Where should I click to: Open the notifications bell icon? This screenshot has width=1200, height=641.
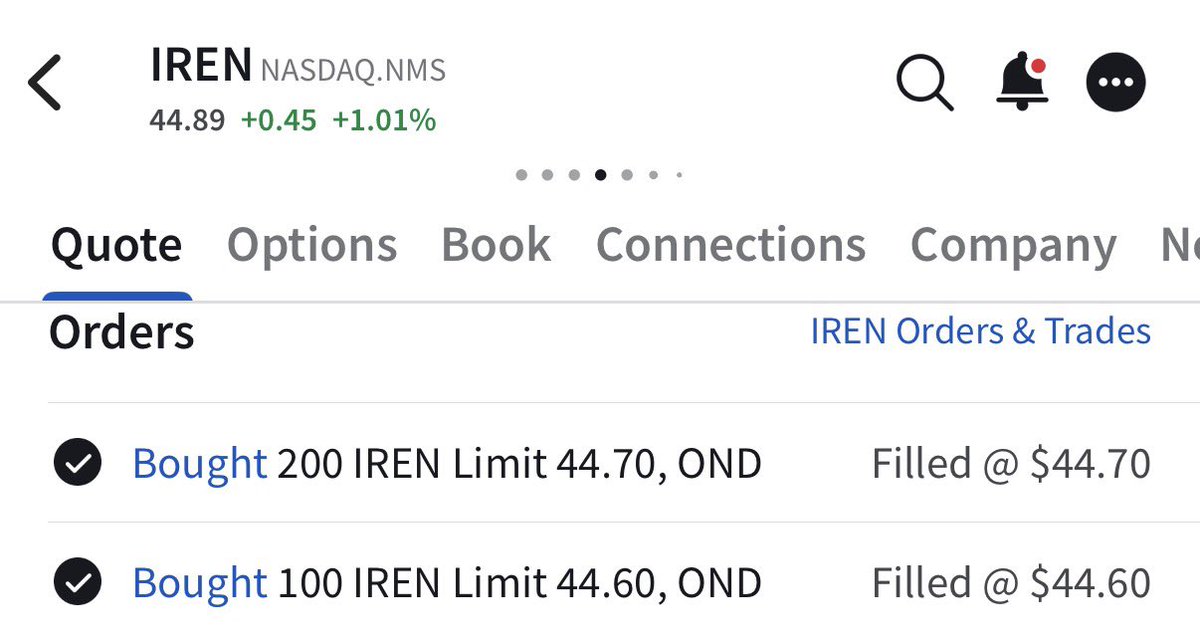[x=1022, y=81]
